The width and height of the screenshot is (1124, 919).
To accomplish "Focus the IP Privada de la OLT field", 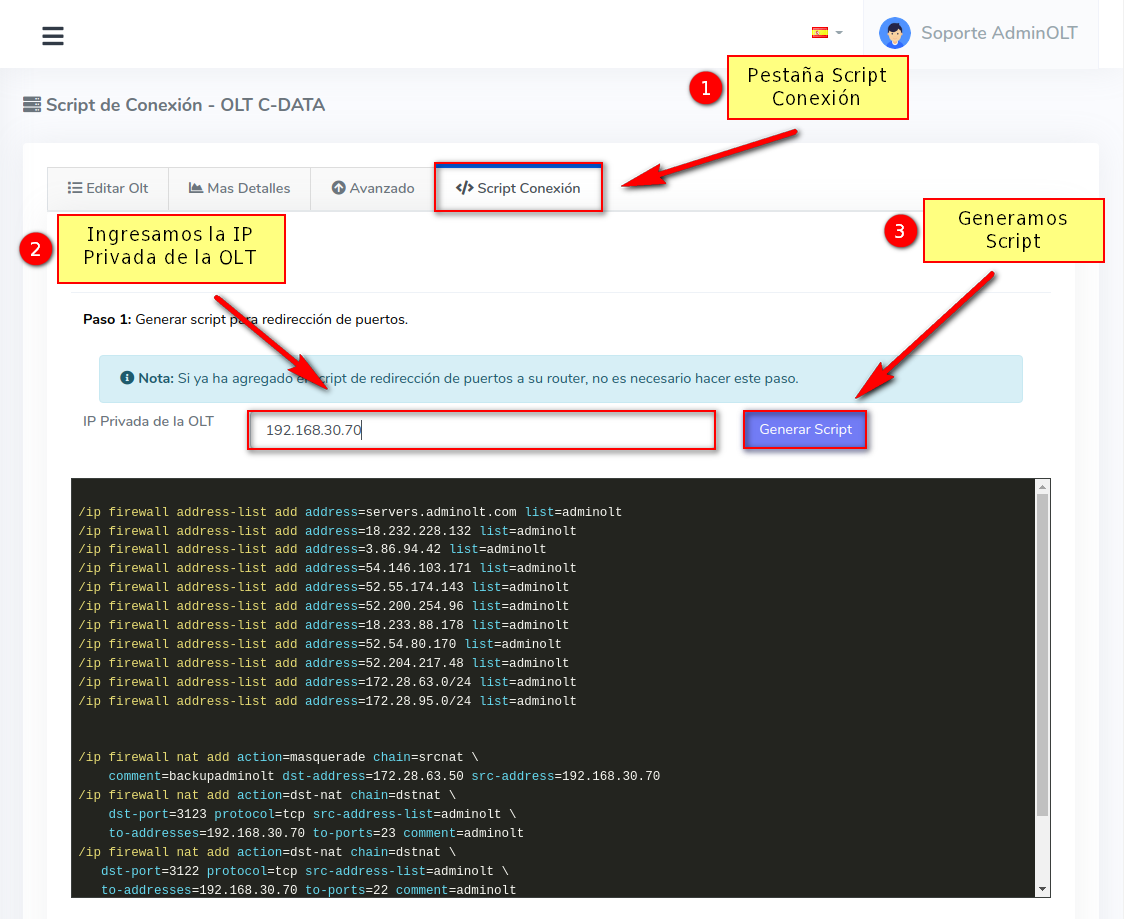I will [481, 430].
